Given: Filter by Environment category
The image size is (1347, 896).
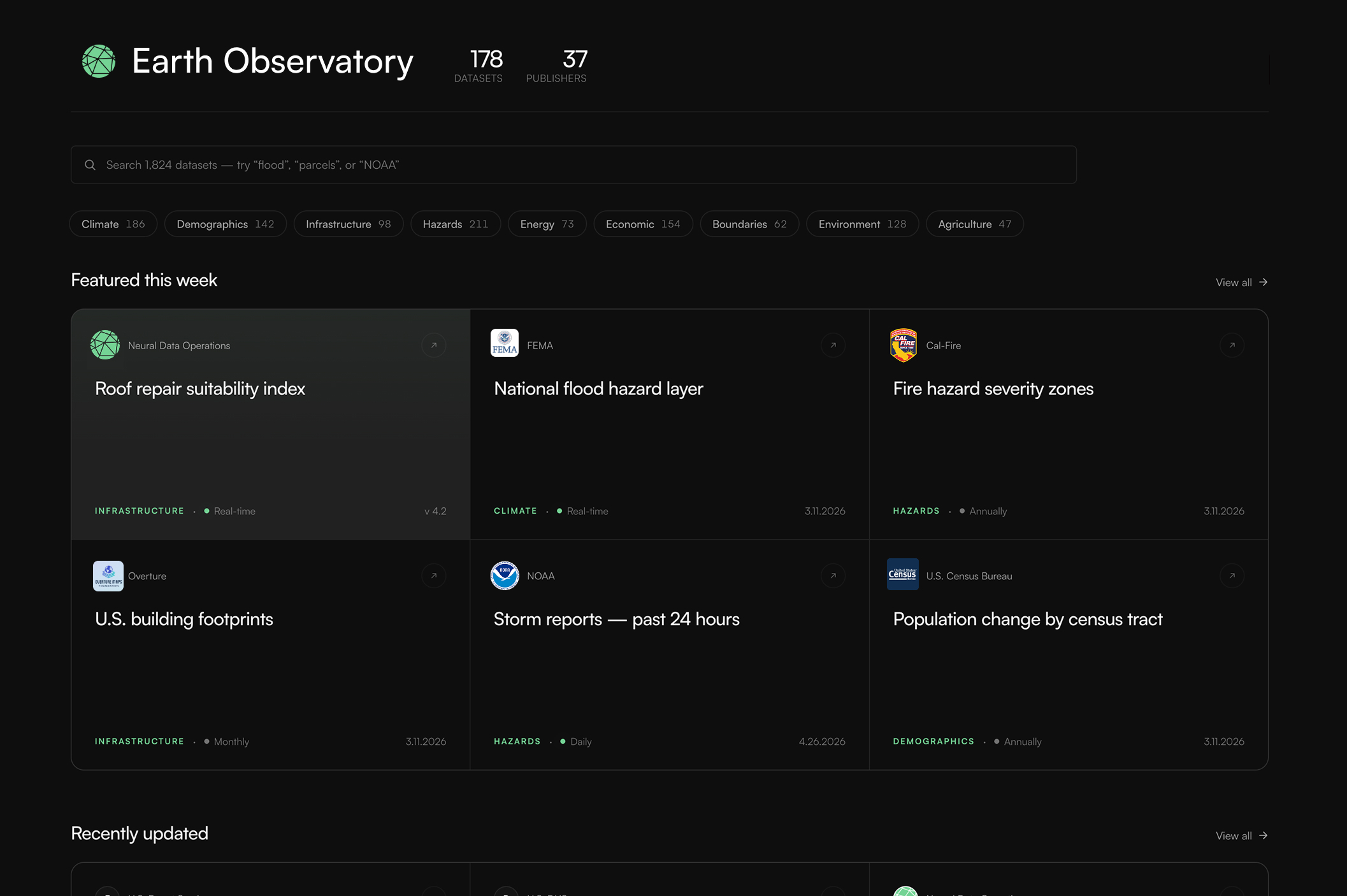Looking at the screenshot, I should pos(862,224).
